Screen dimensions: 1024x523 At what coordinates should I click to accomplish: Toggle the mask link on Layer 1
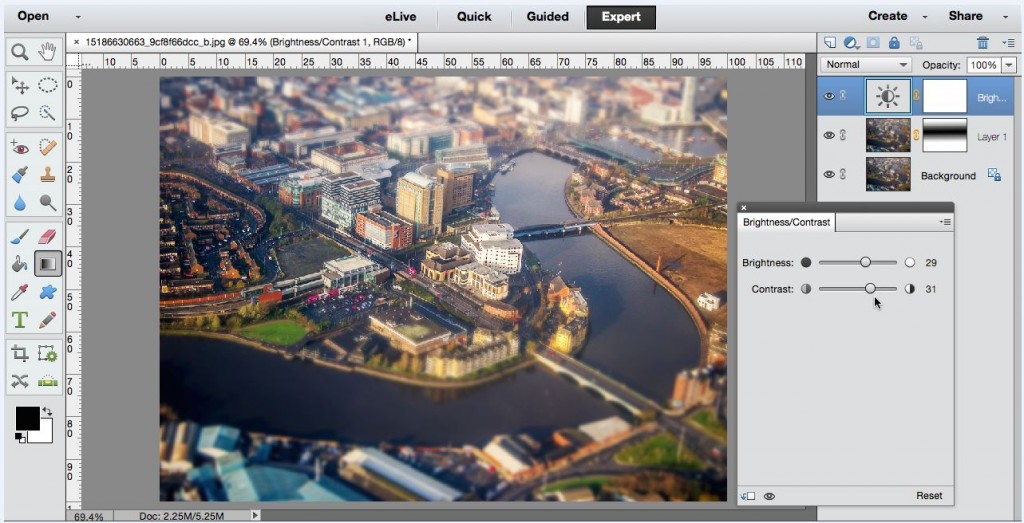pos(916,135)
